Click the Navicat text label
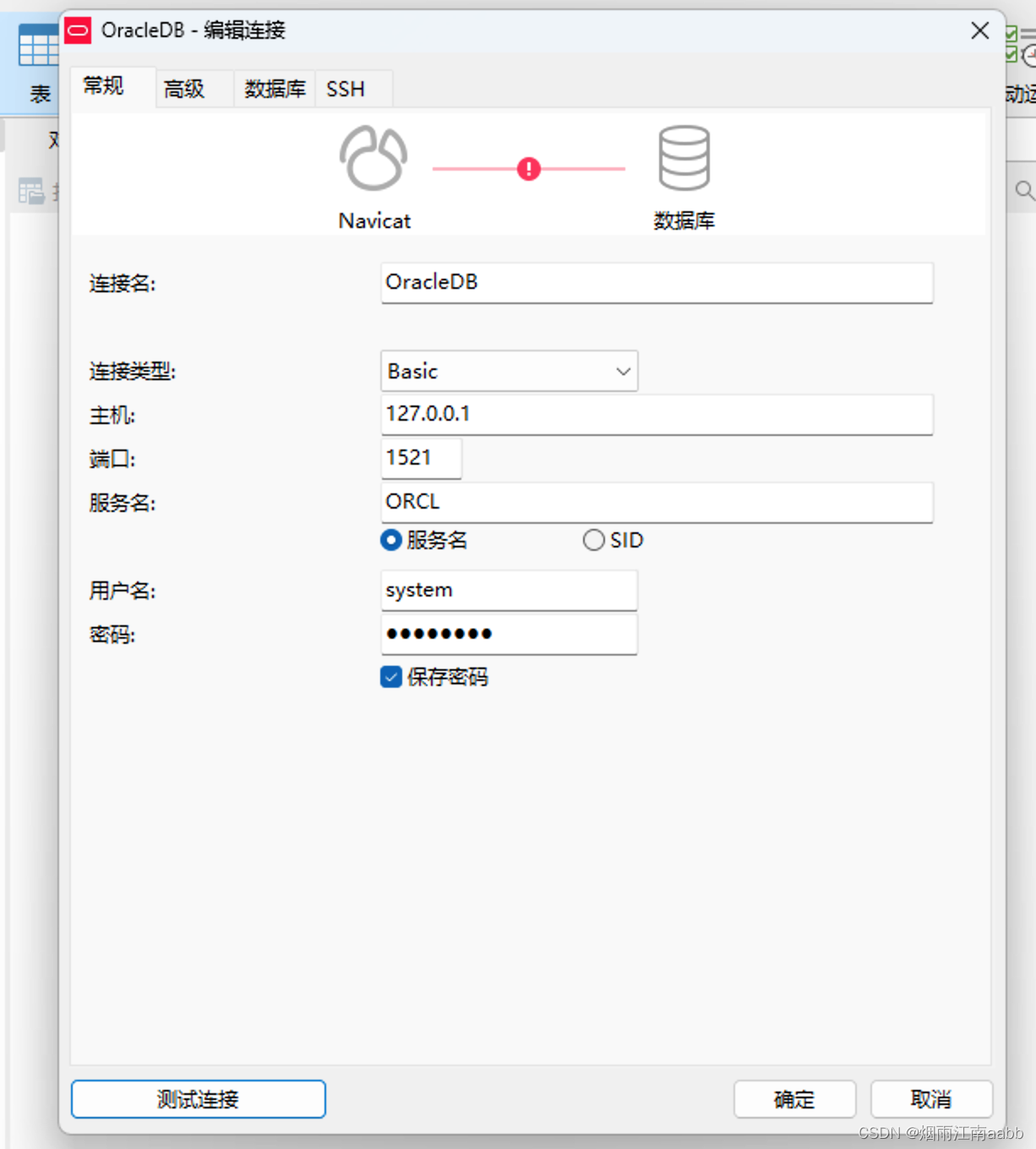Image resolution: width=1036 pixels, height=1149 pixels. 374,221
